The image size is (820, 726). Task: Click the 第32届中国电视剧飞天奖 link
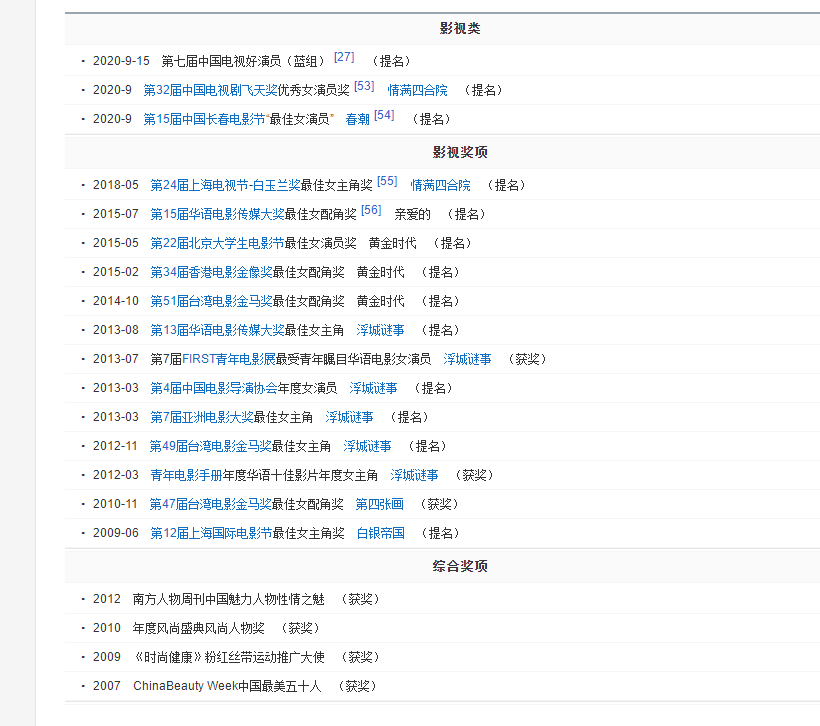pyautogui.click(x=210, y=90)
